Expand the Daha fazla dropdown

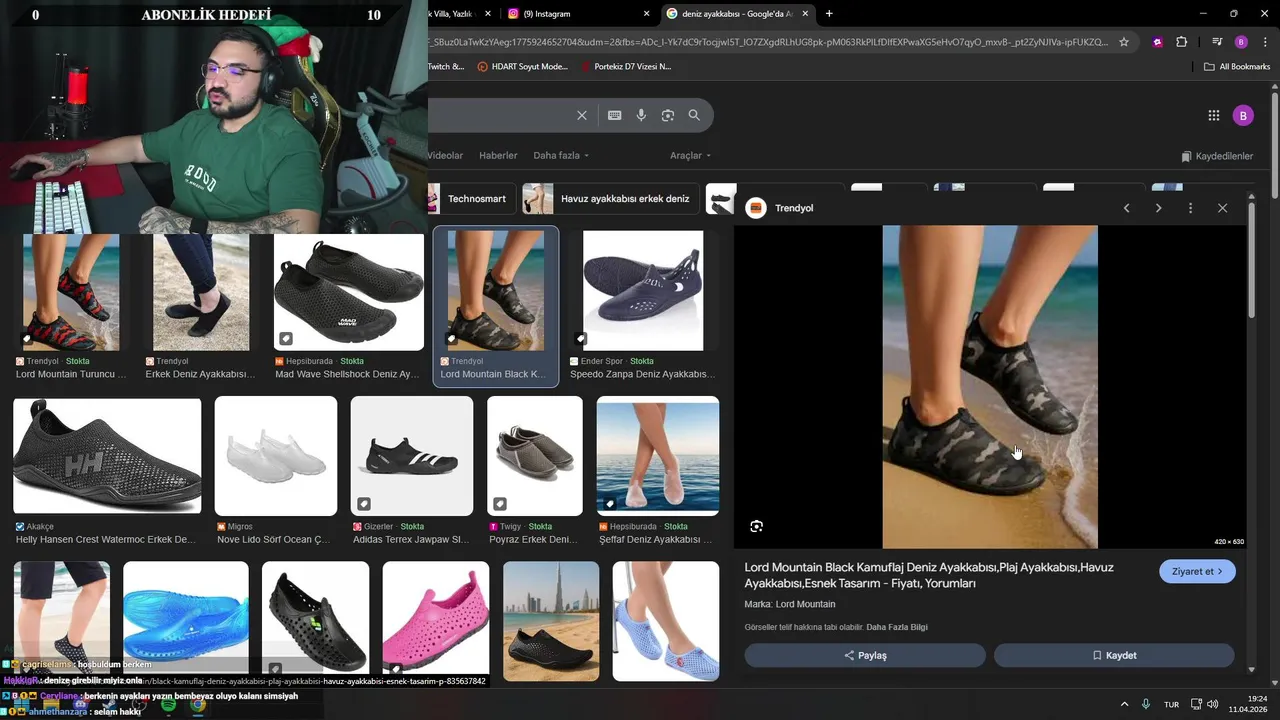tap(561, 156)
